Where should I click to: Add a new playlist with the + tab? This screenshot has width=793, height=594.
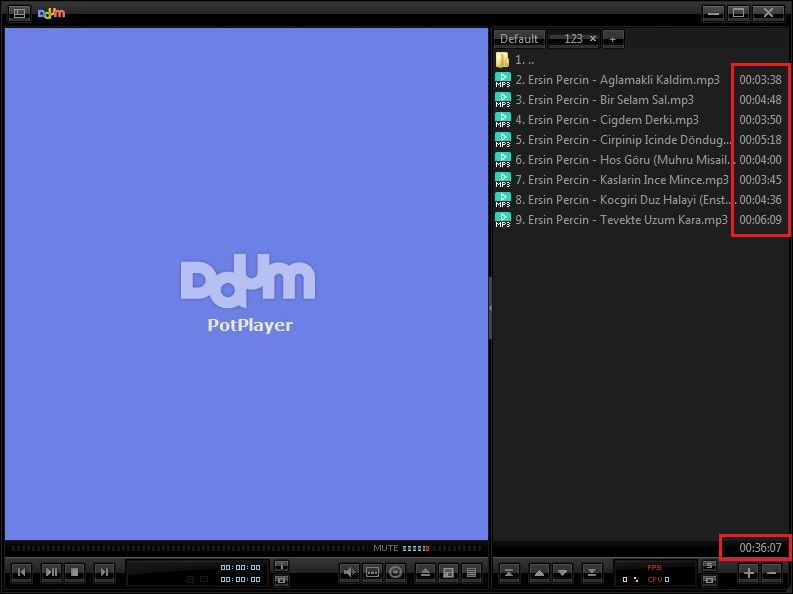(x=612, y=39)
